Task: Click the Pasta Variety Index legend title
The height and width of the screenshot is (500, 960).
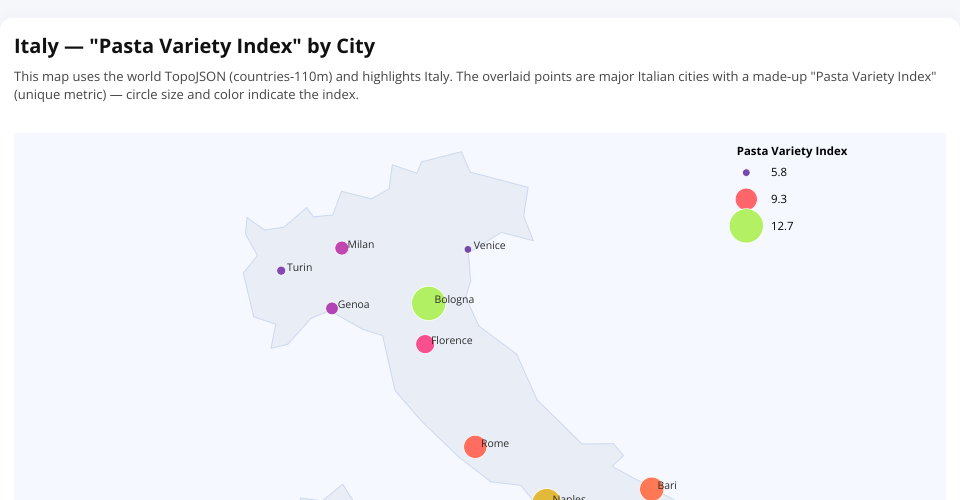Action: point(792,151)
